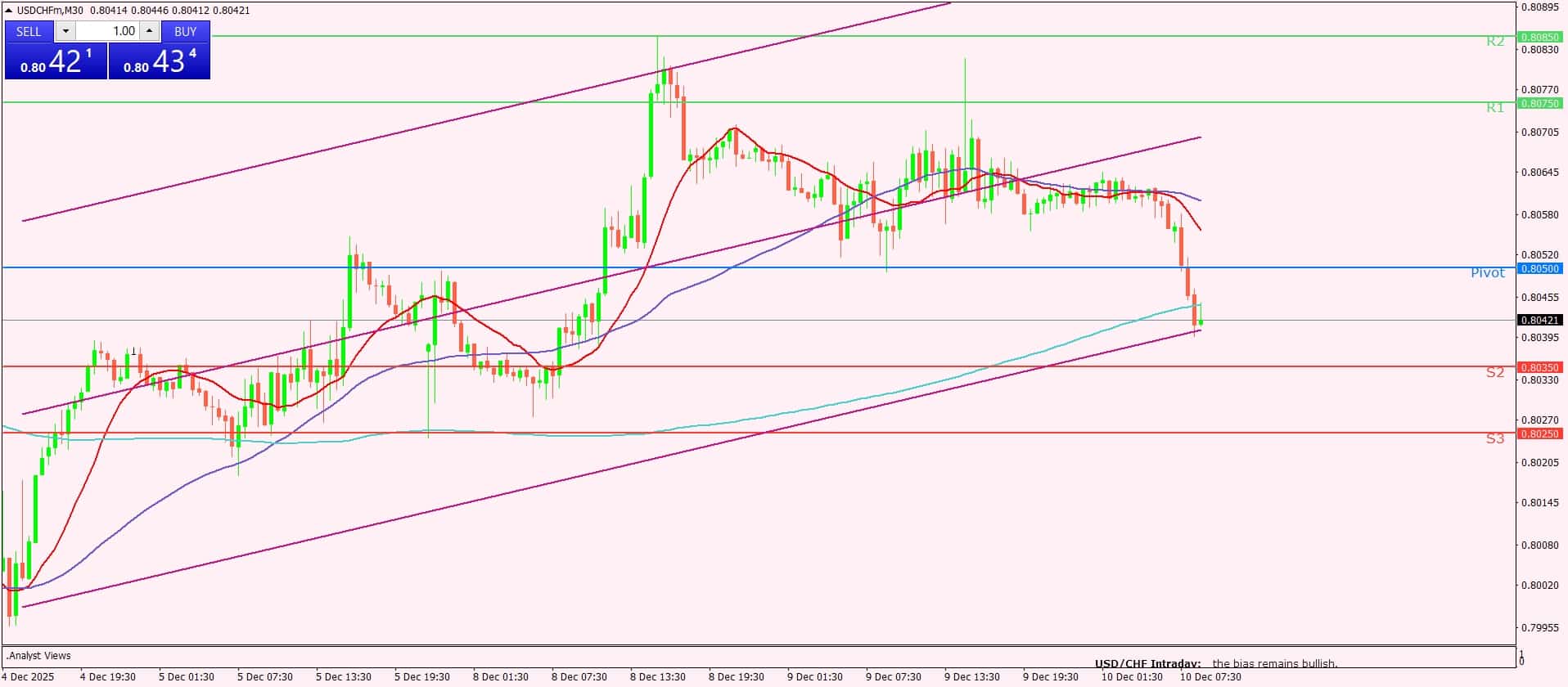This screenshot has height=687, width=1568.
Task: Select the R1 resistance label
Action: pyautogui.click(x=1495, y=107)
